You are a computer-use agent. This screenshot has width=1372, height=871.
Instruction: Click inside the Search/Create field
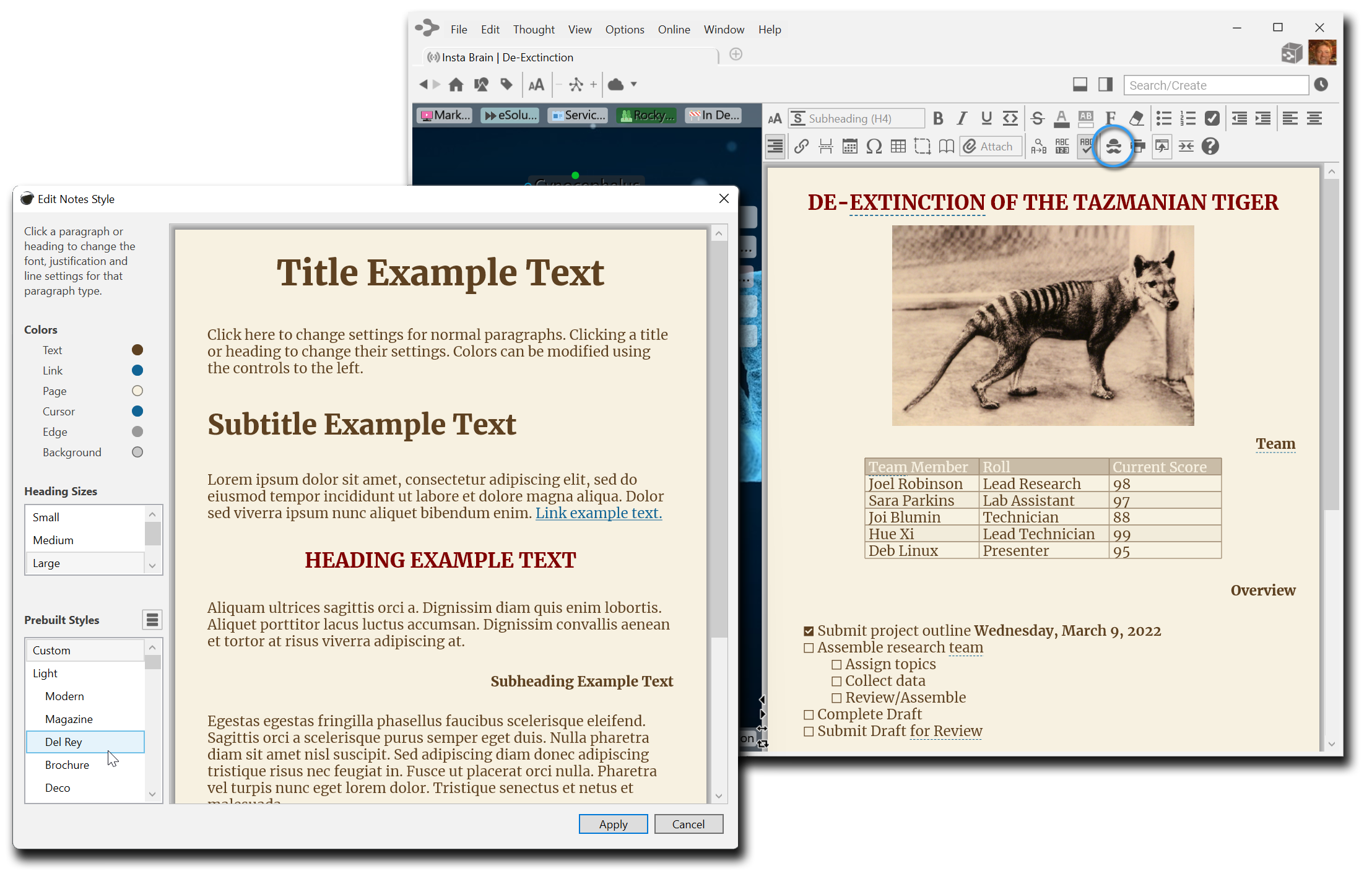click(x=1215, y=85)
